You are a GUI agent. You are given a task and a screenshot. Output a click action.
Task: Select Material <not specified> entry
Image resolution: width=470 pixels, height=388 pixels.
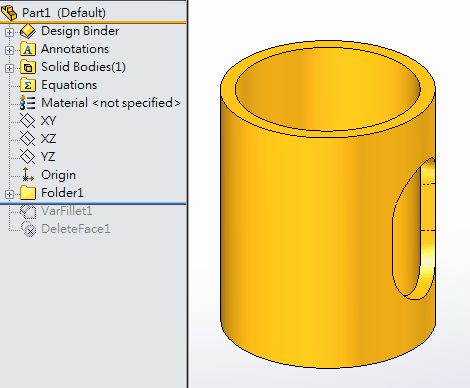[111, 103]
